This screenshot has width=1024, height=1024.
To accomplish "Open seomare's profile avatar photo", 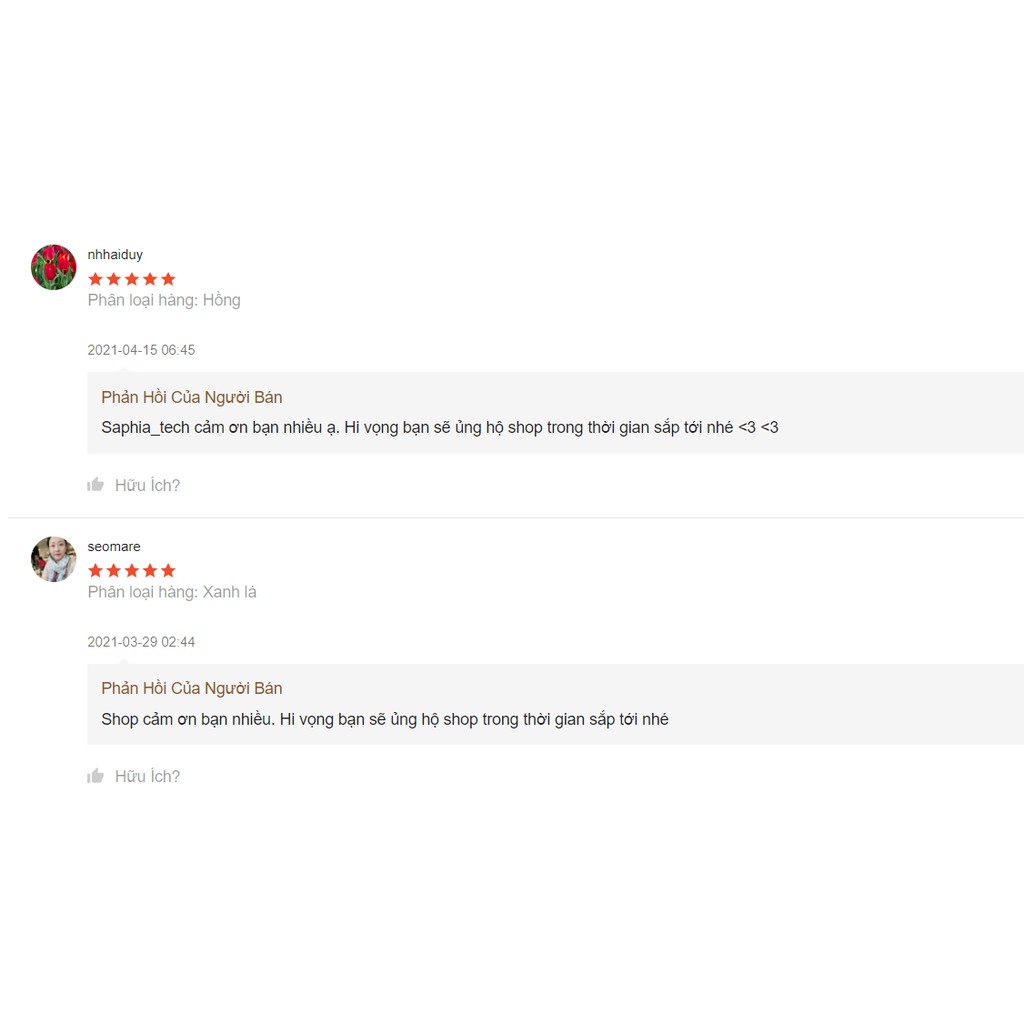I will pos(54,558).
